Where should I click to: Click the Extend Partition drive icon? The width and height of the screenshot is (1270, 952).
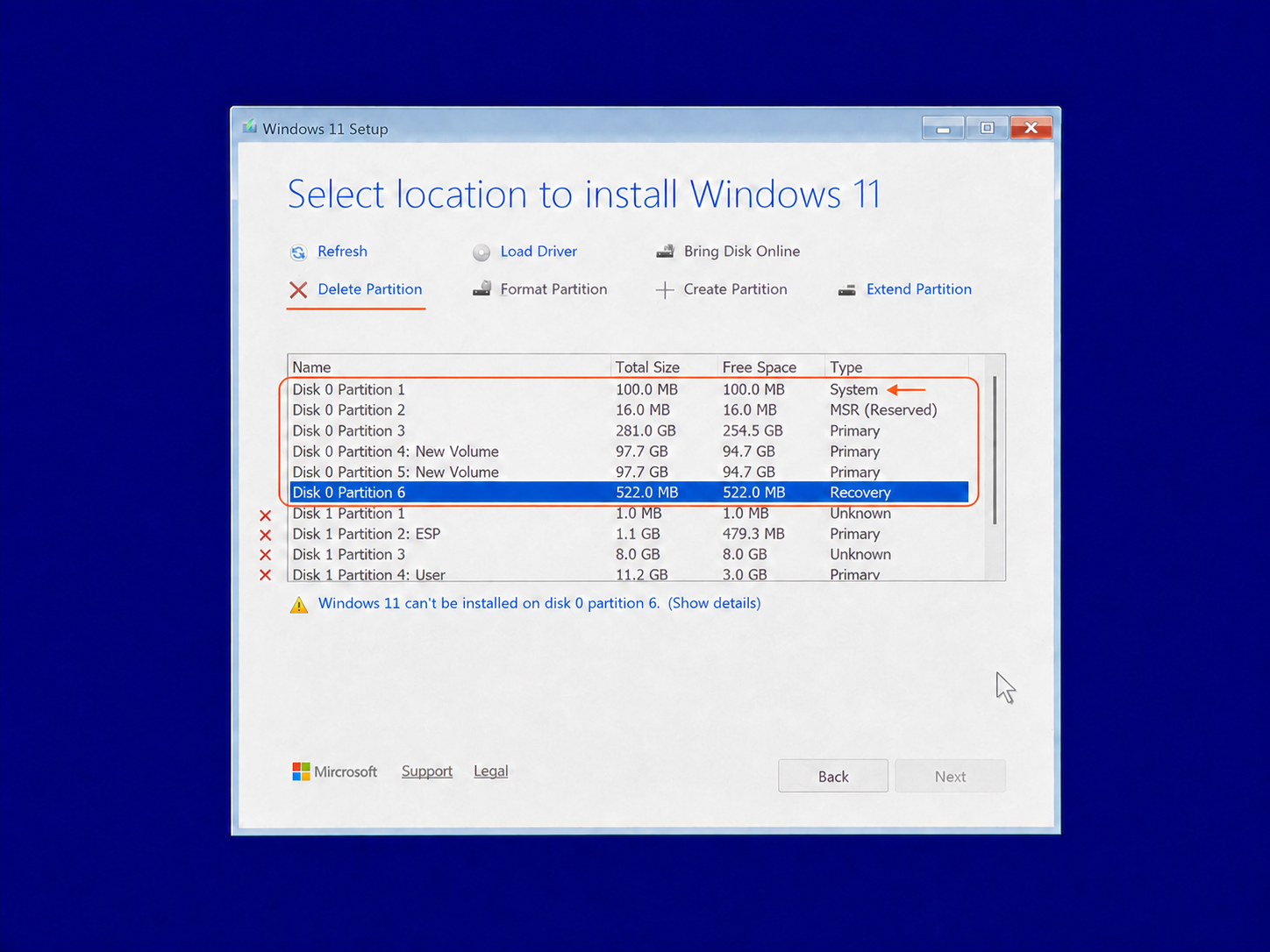846,290
